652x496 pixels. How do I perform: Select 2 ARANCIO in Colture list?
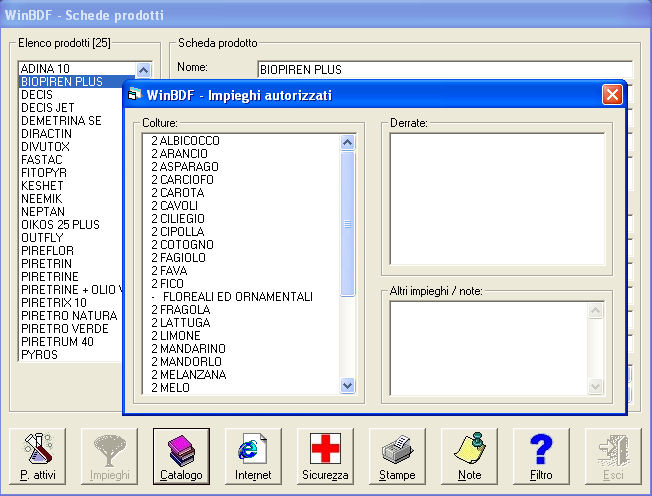point(242,153)
